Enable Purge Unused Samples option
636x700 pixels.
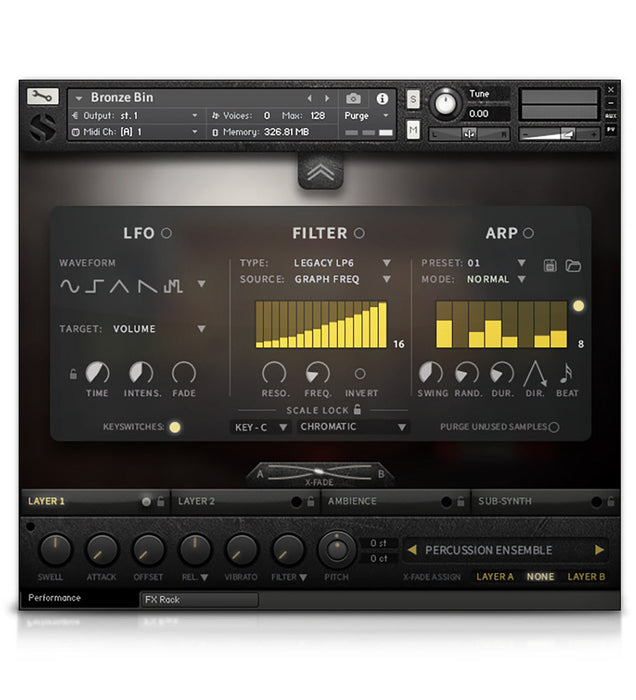553,427
